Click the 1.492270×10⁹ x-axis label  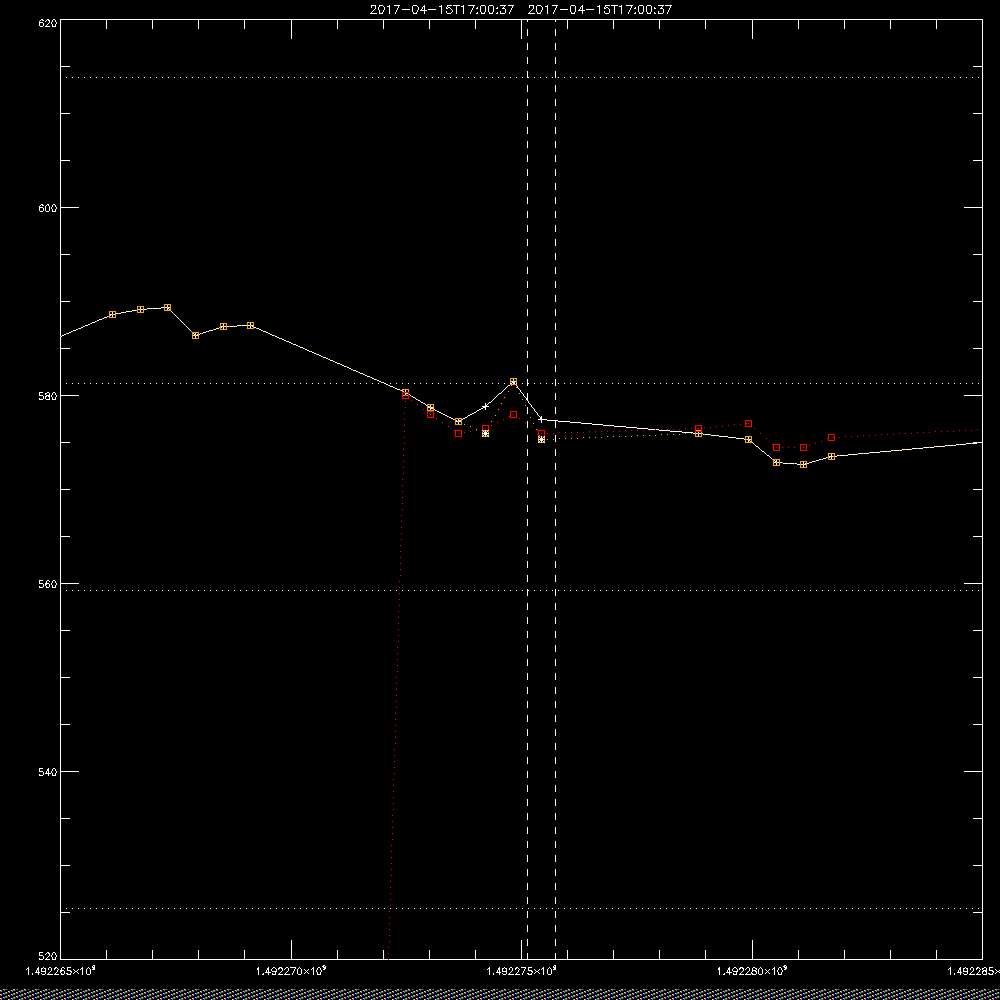pyautogui.click(x=291, y=971)
